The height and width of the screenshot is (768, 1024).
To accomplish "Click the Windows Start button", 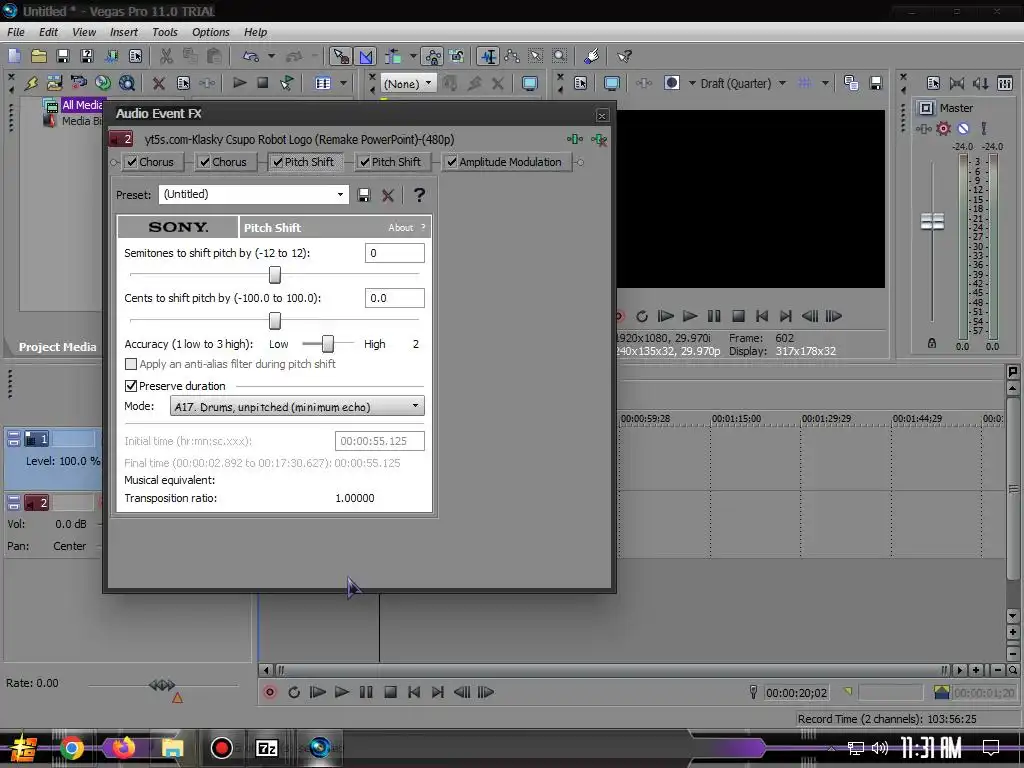I will click(x=23, y=748).
